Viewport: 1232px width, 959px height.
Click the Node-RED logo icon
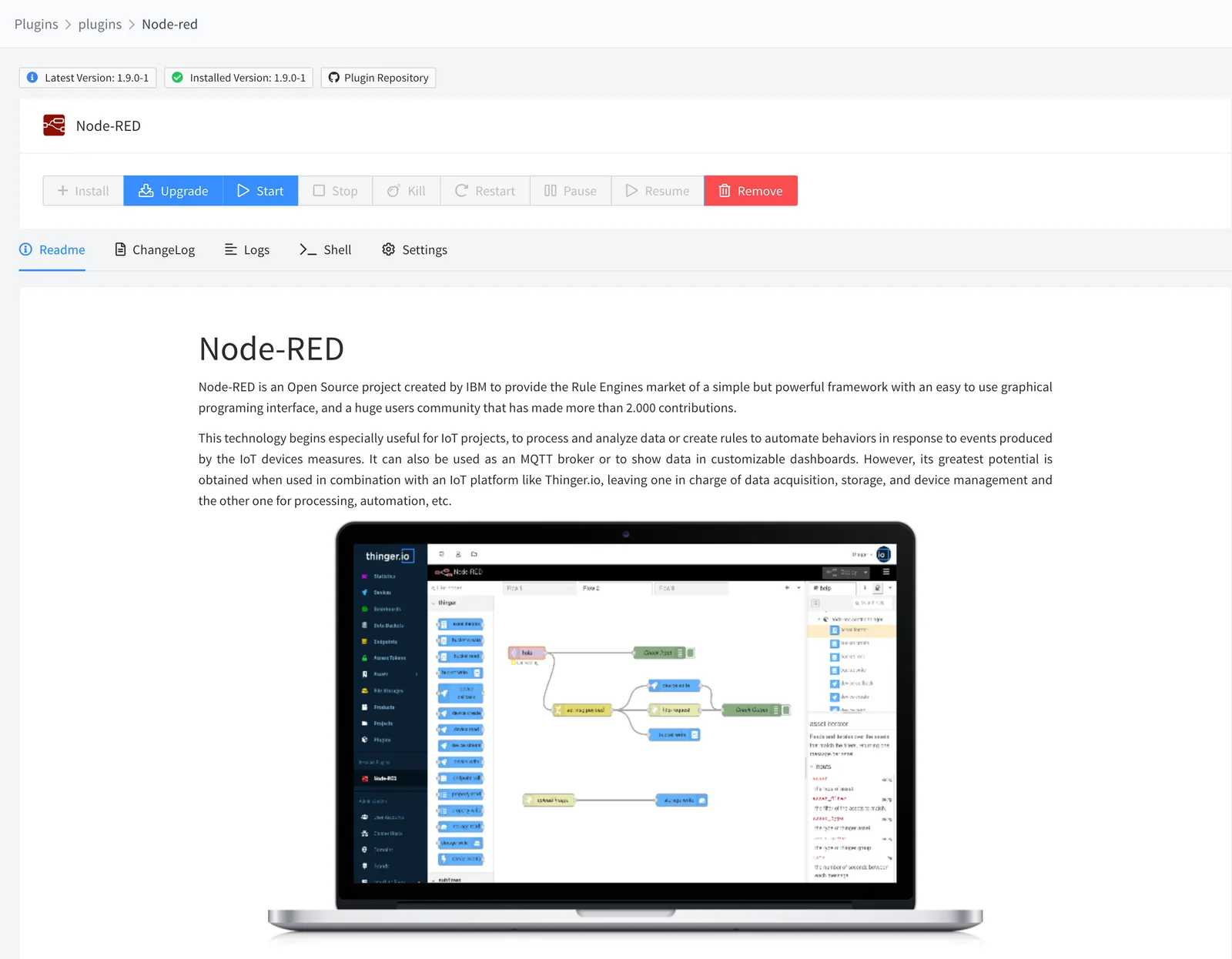tap(54, 125)
